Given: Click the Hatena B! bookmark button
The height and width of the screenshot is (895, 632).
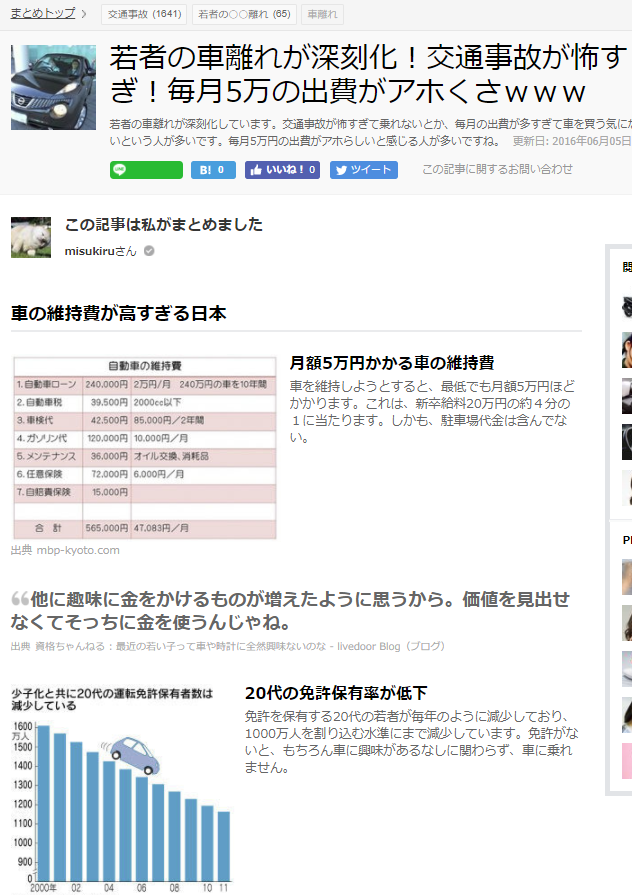Looking at the screenshot, I should pos(212,170).
